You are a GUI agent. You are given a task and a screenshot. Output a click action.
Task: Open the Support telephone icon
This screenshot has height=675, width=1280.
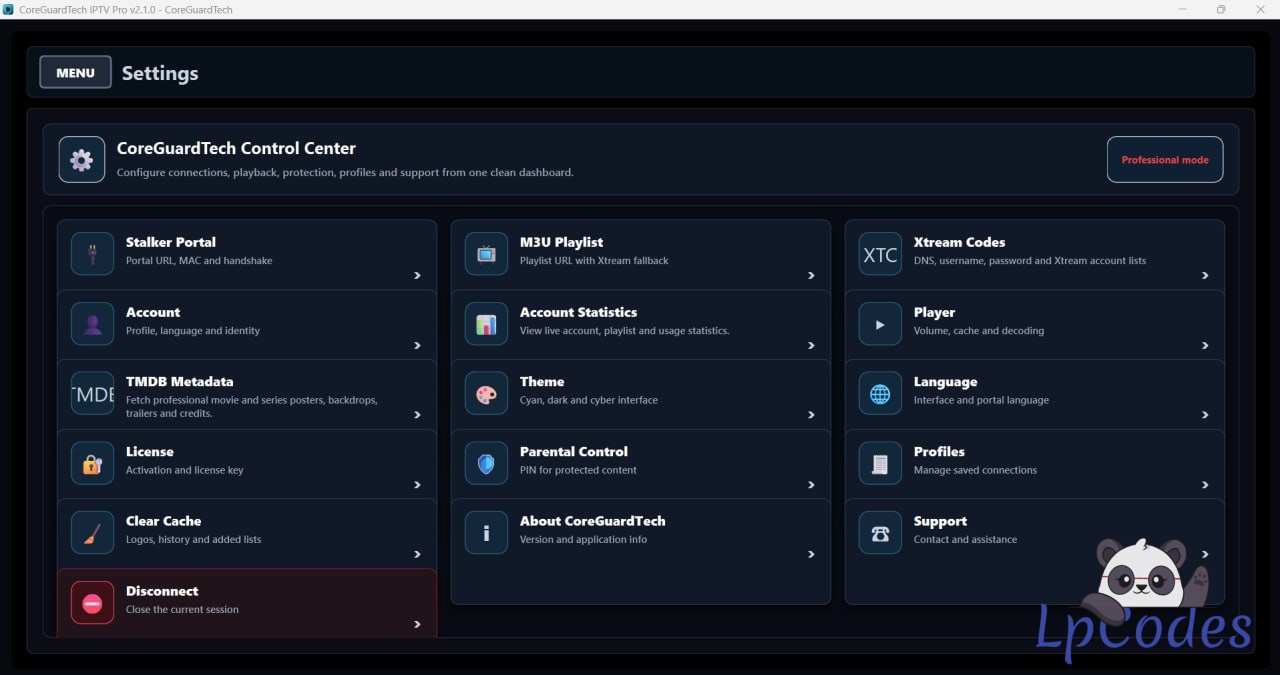880,533
